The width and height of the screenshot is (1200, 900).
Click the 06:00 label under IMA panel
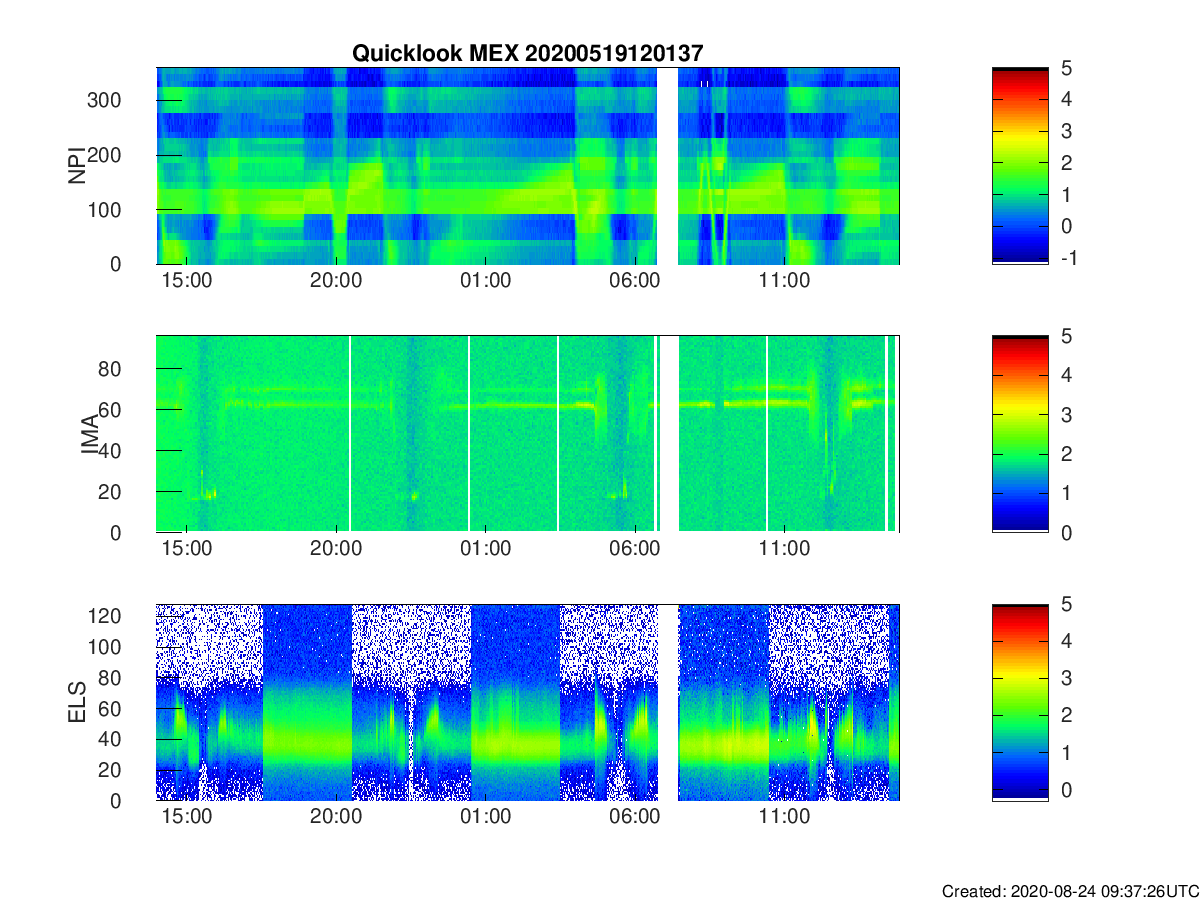pyautogui.click(x=635, y=549)
